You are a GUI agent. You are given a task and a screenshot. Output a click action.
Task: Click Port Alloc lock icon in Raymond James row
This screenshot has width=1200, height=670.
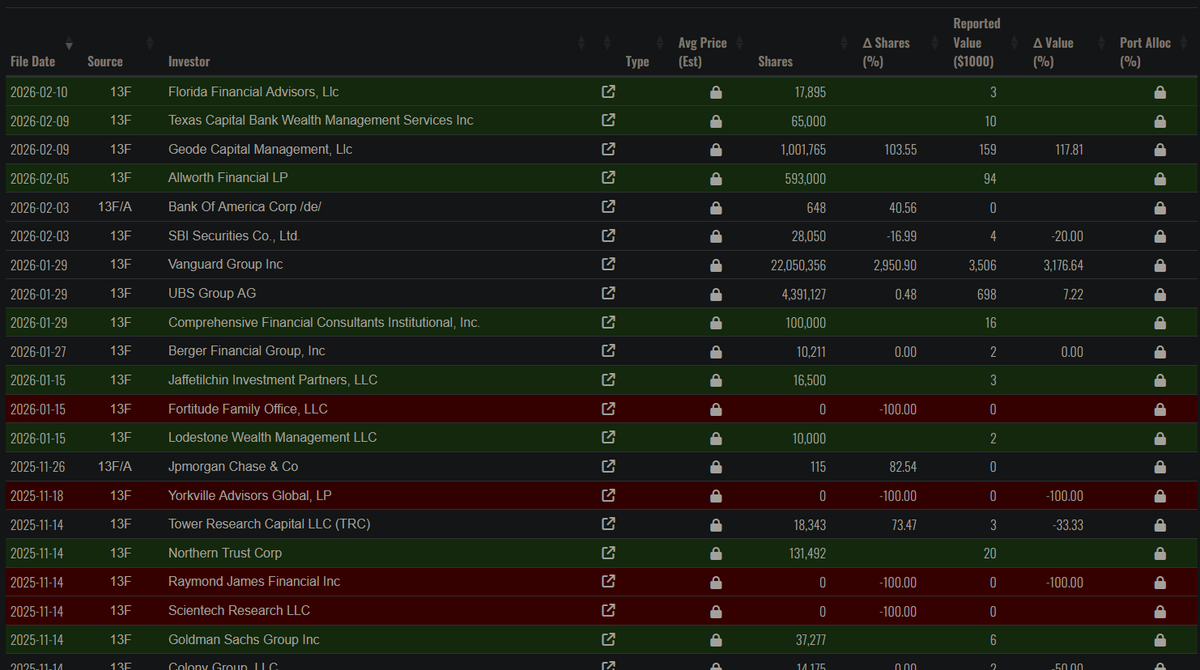coord(1160,582)
